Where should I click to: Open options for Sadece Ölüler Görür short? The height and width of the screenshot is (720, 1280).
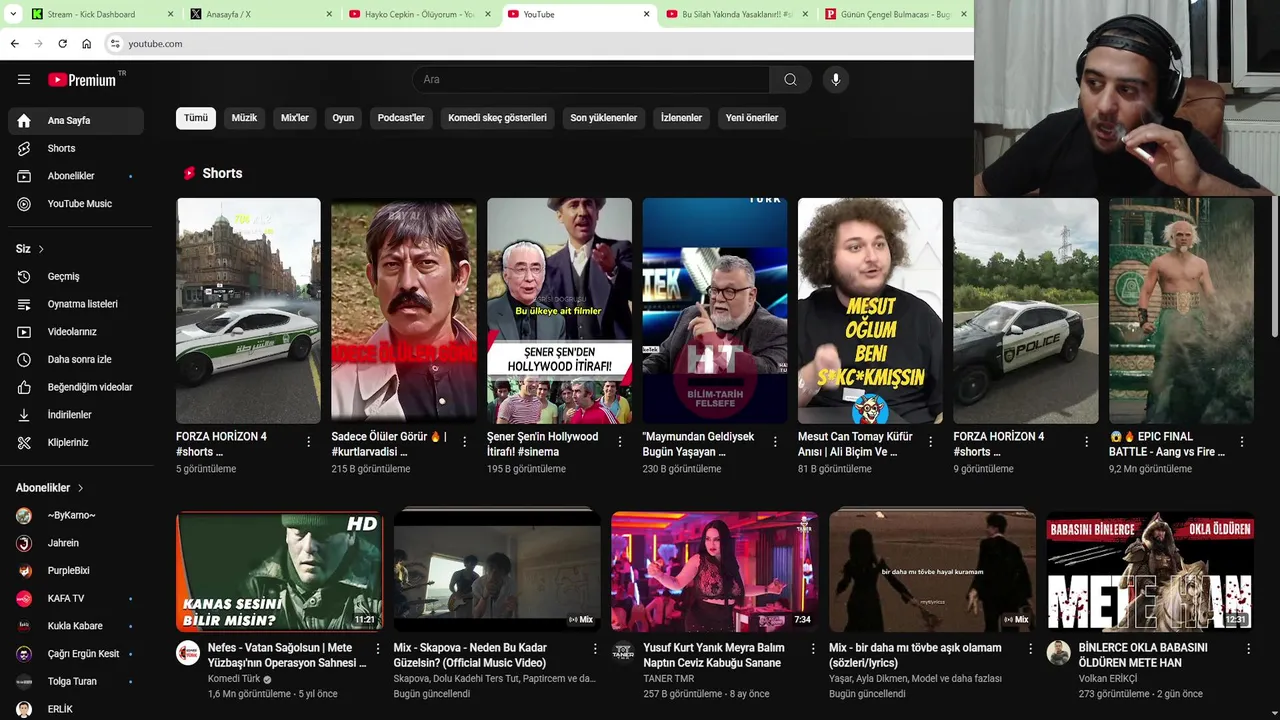pyautogui.click(x=464, y=441)
